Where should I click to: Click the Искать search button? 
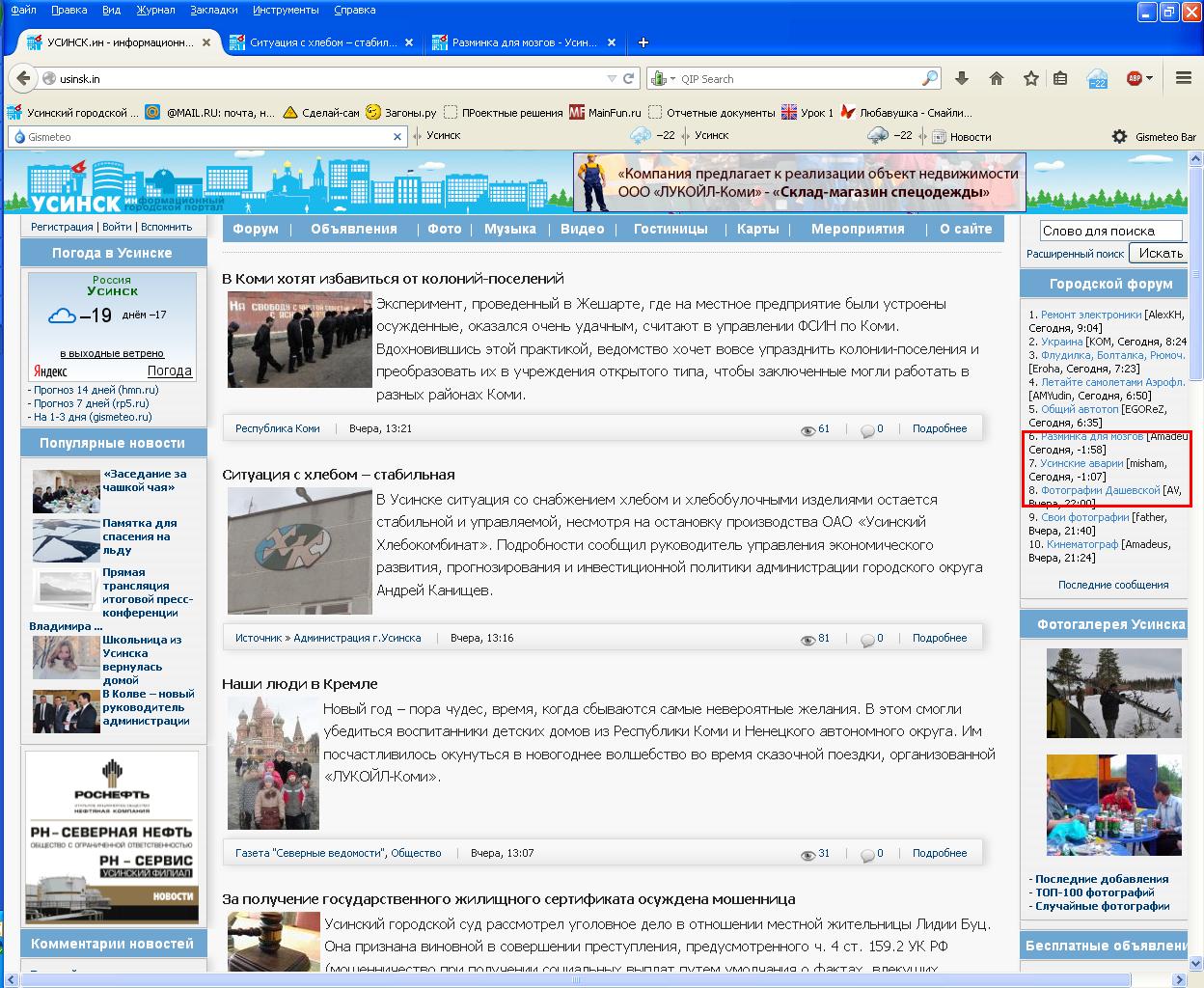(x=1161, y=253)
